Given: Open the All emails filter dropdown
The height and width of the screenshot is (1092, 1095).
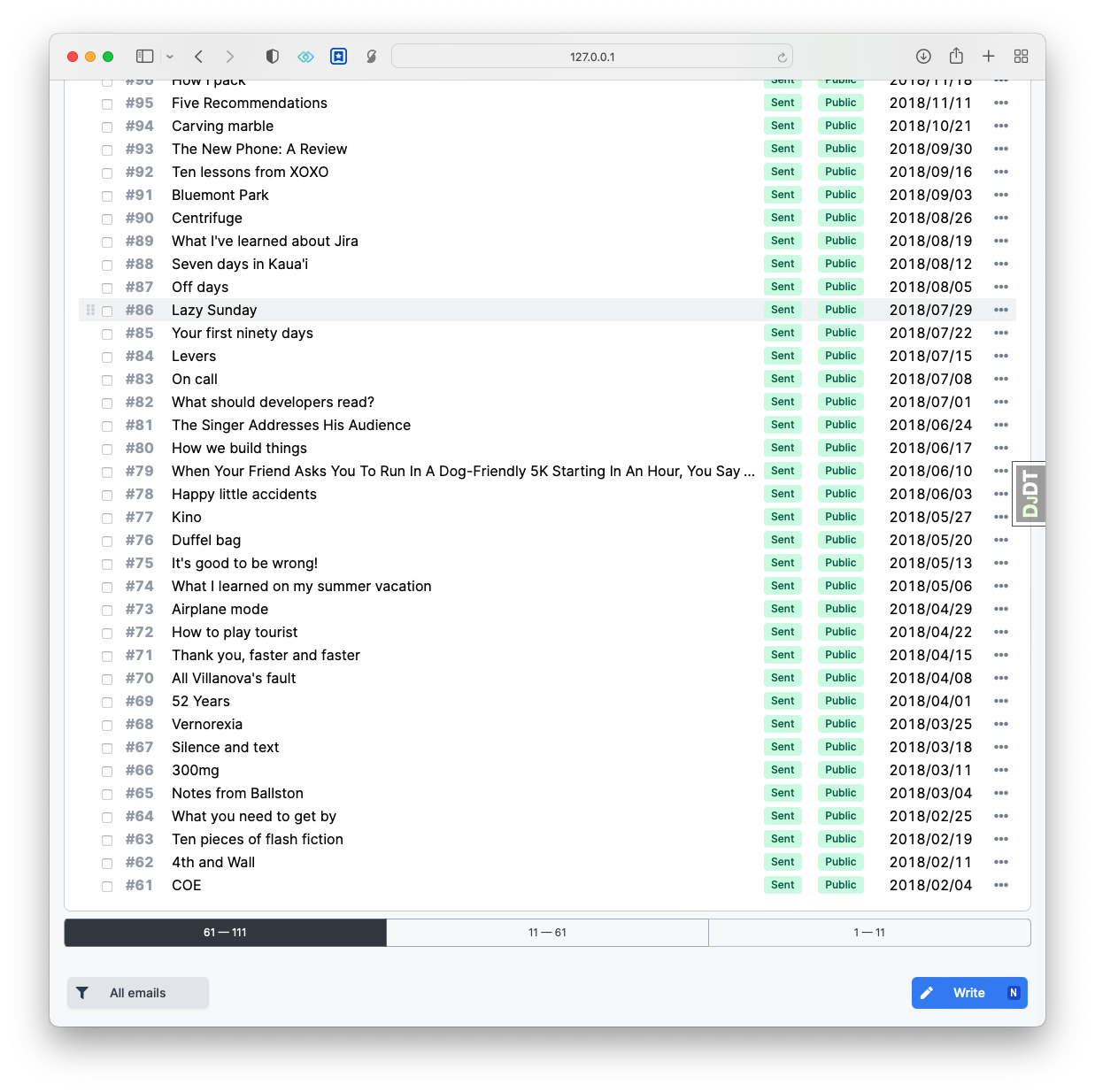Looking at the screenshot, I should pos(138,993).
